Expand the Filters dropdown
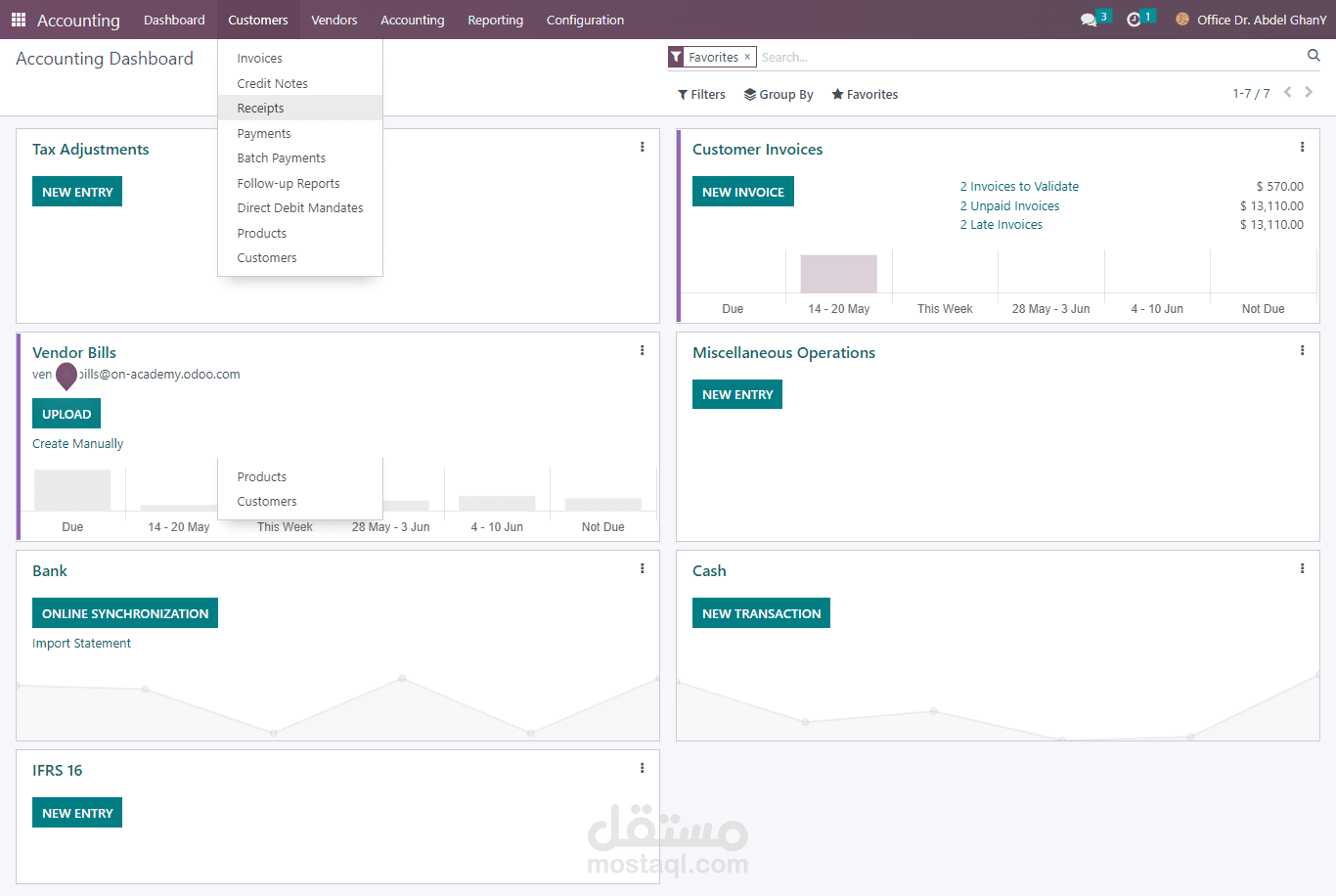This screenshot has width=1336, height=896. [701, 95]
